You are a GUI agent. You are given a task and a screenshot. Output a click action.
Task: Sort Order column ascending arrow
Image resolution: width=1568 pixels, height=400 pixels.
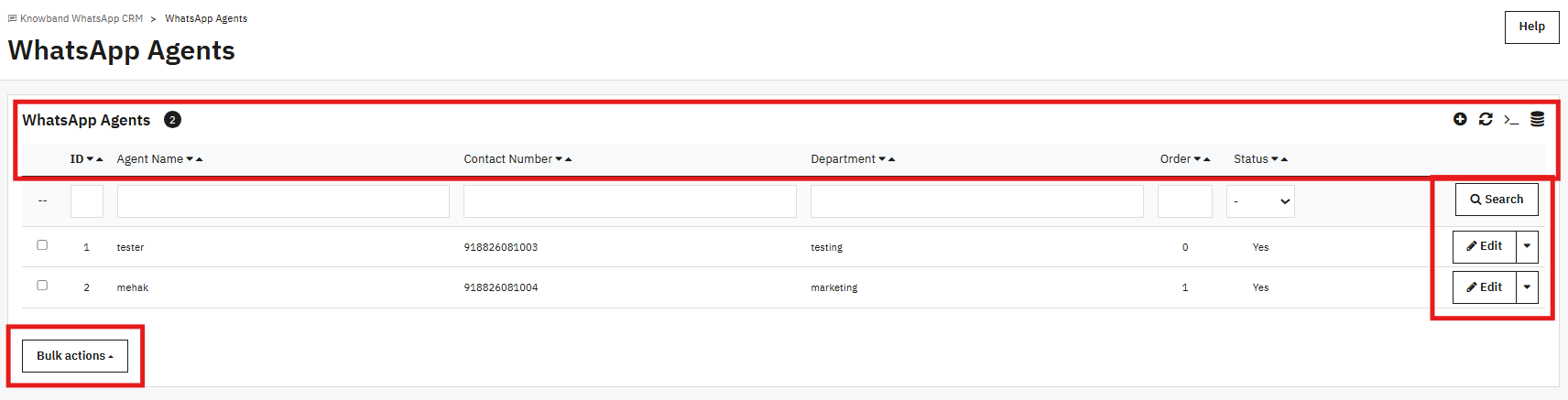1207,159
